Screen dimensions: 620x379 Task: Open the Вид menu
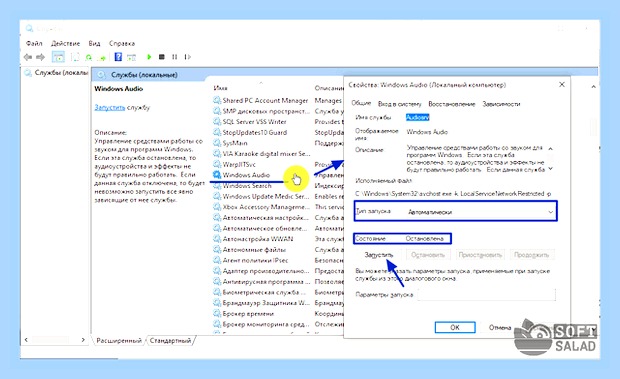point(94,43)
